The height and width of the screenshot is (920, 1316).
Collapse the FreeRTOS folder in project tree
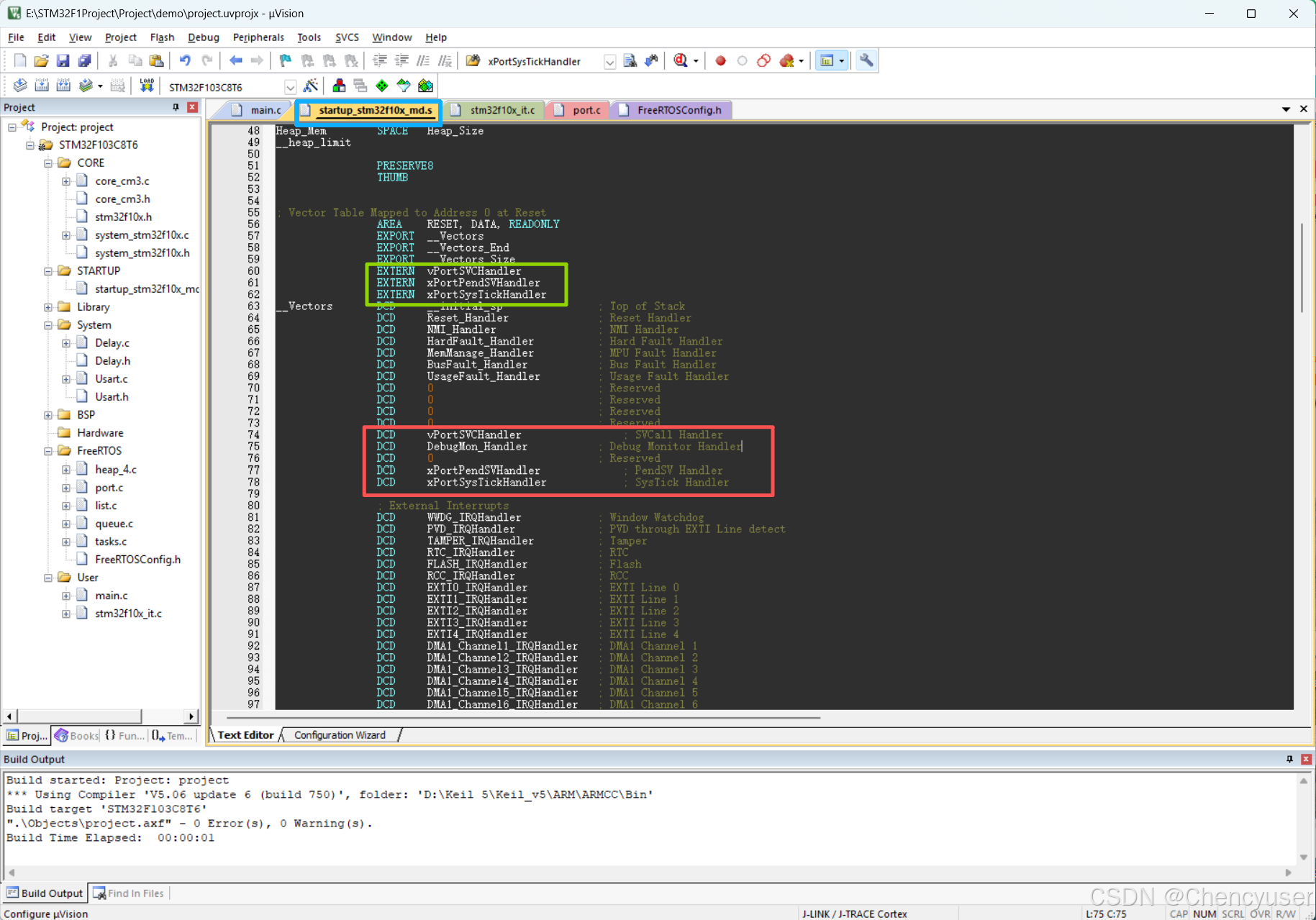pos(48,451)
